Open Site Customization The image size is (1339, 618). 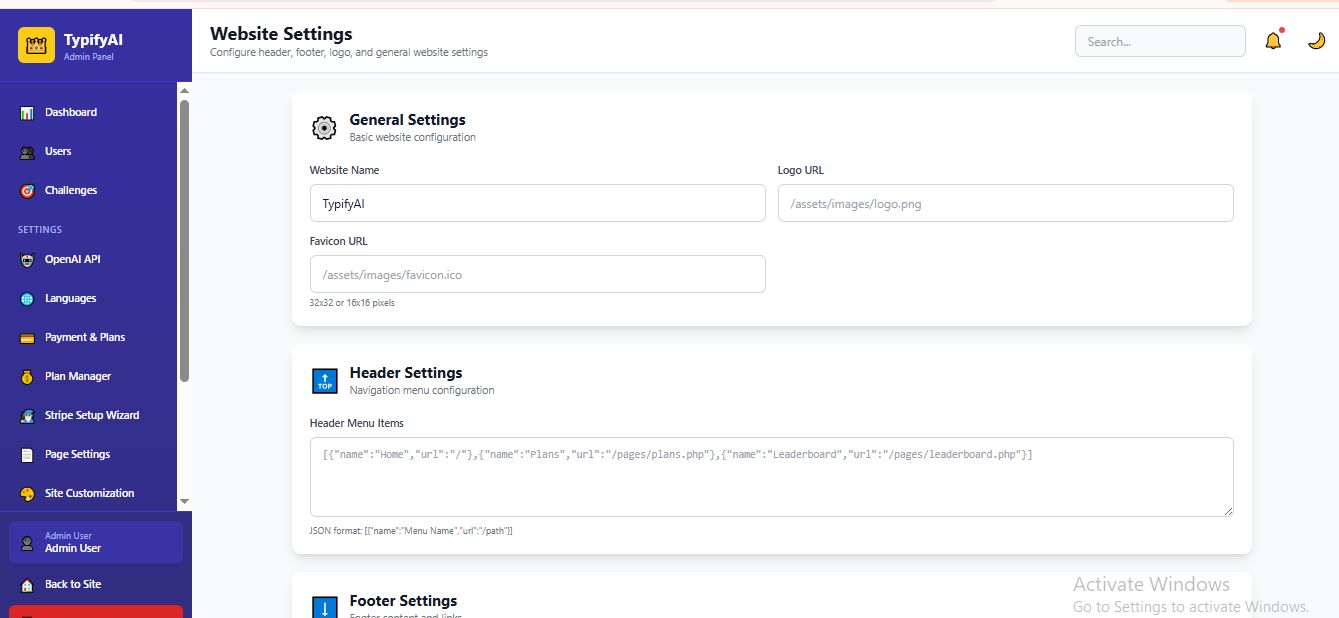(x=89, y=494)
